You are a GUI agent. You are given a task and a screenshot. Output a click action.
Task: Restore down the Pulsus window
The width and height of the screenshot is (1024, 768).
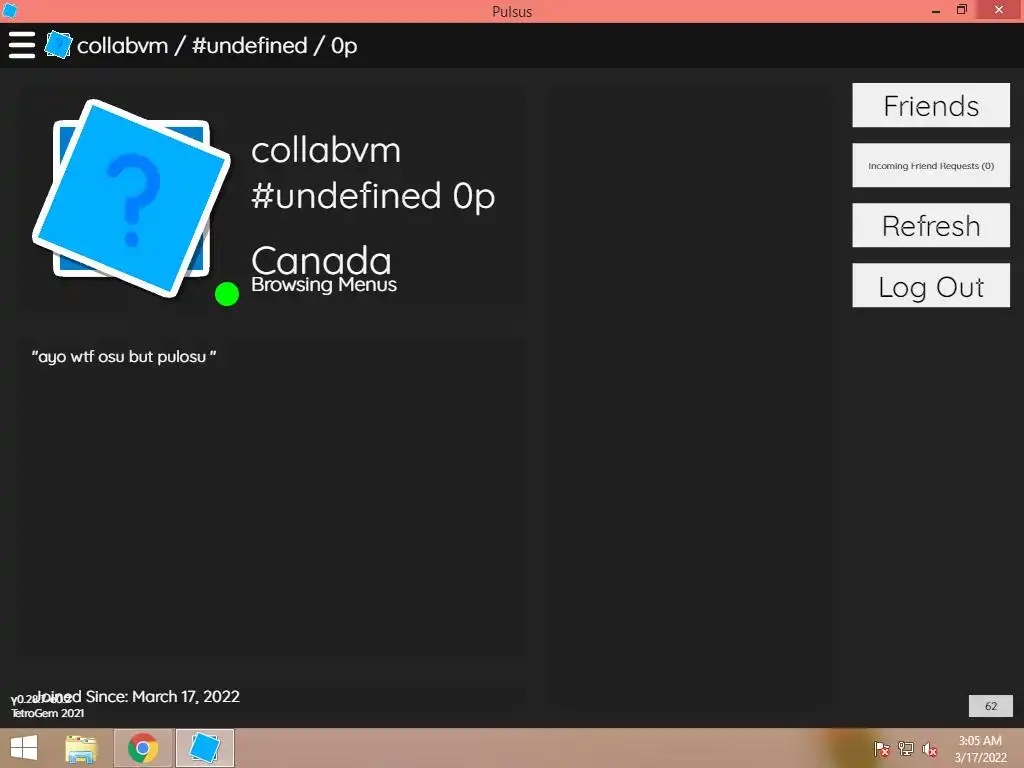[961, 10]
